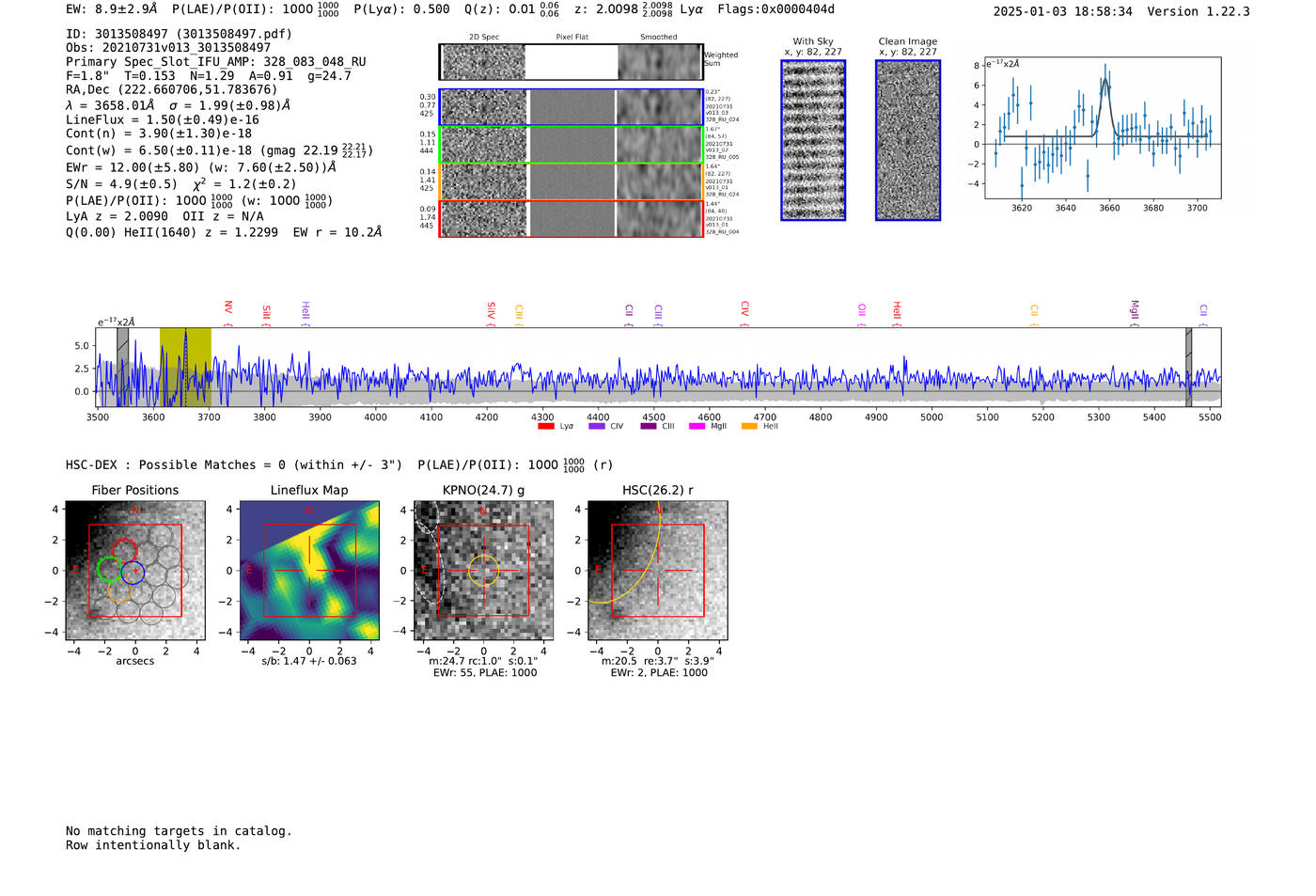
Task: Click the red fiber circle in Fiber Positions
Action: pyautogui.click(x=124, y=550)
